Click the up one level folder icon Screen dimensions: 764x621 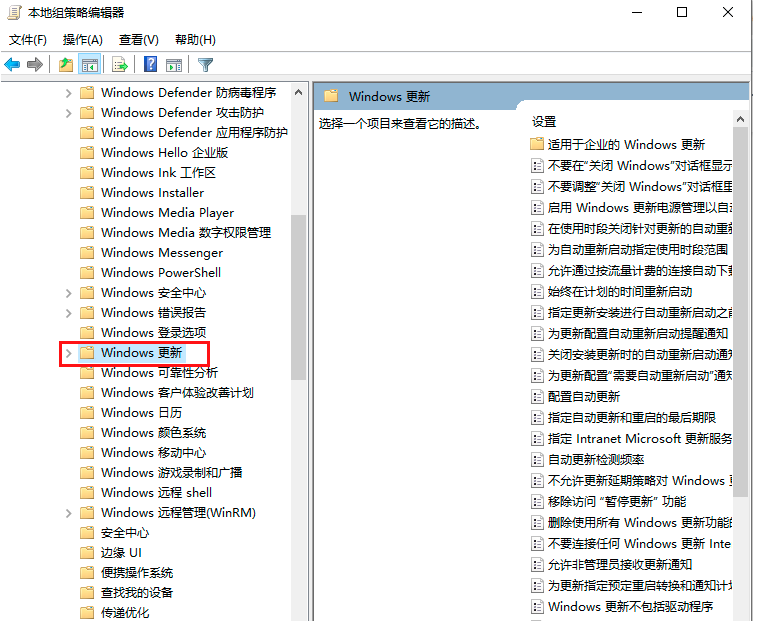65,65
